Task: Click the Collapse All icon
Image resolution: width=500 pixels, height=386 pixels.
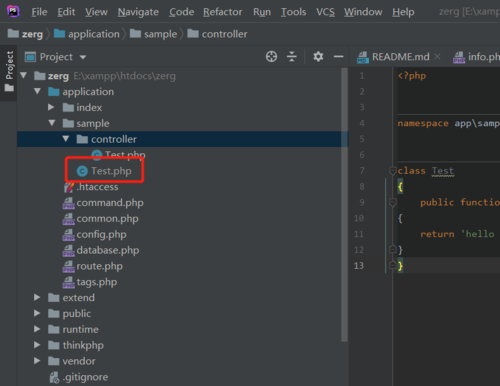Action: (x=292, y=57)
